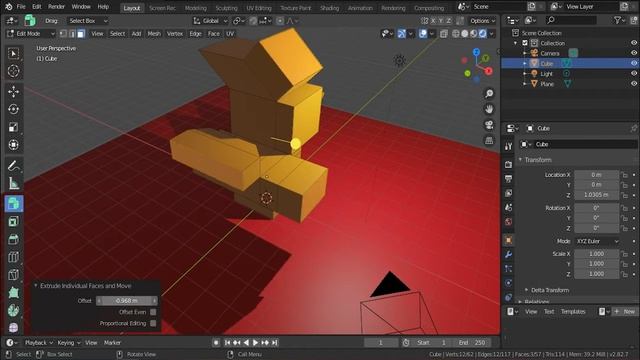Edit Location Z field
This screenshot has height=360, width=640.
click(596, 195)
